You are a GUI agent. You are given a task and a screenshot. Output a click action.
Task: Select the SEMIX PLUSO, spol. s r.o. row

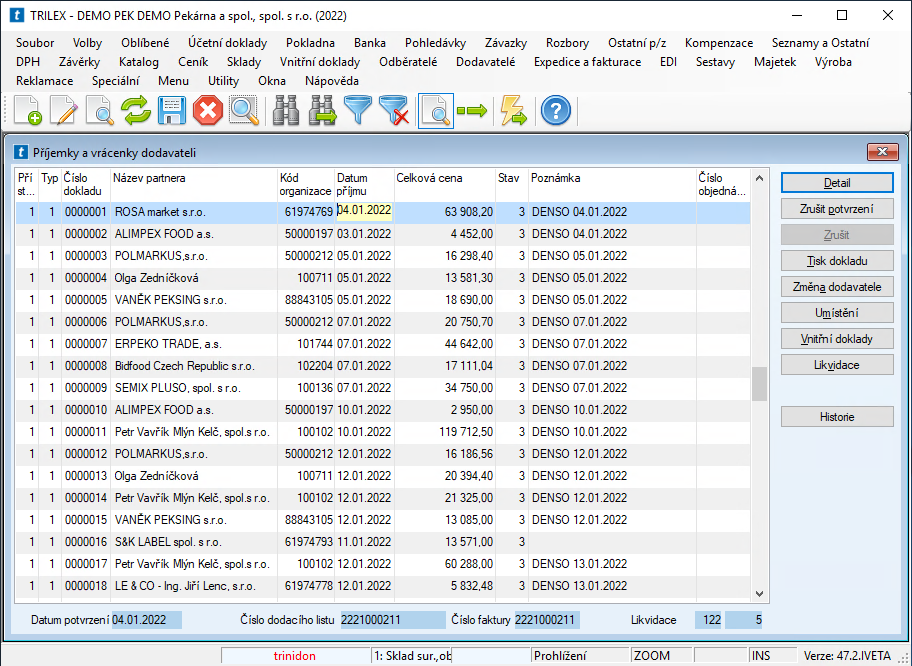click(x=383, y=388)
